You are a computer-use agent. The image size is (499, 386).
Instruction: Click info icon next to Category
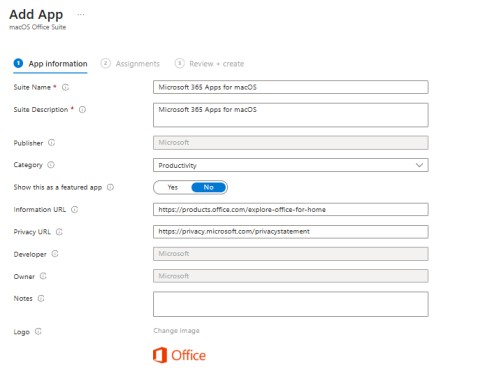tap(51, 165)
